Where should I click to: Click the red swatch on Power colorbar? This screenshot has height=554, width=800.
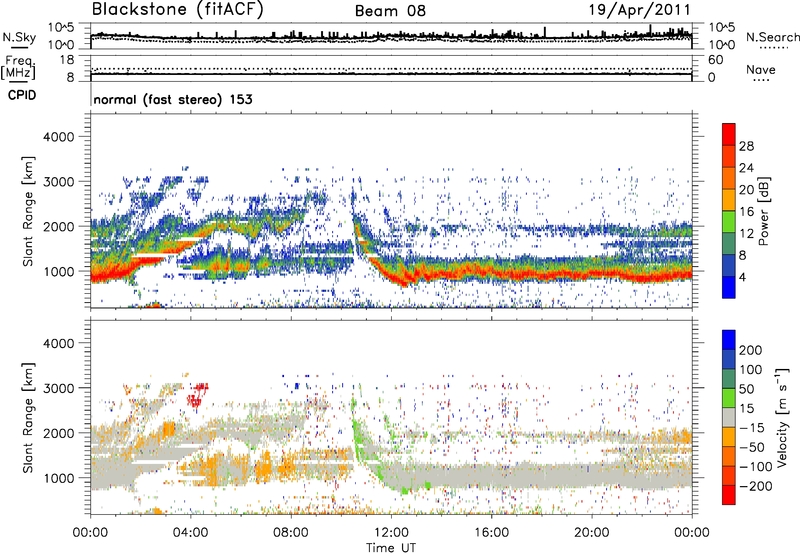coord(729,135)
